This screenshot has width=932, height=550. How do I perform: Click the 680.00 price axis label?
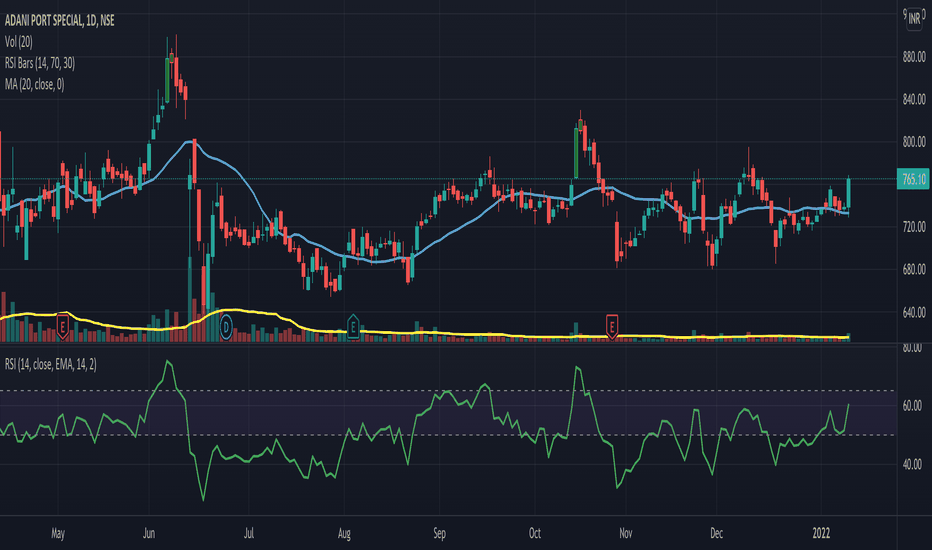pos(914,269)
